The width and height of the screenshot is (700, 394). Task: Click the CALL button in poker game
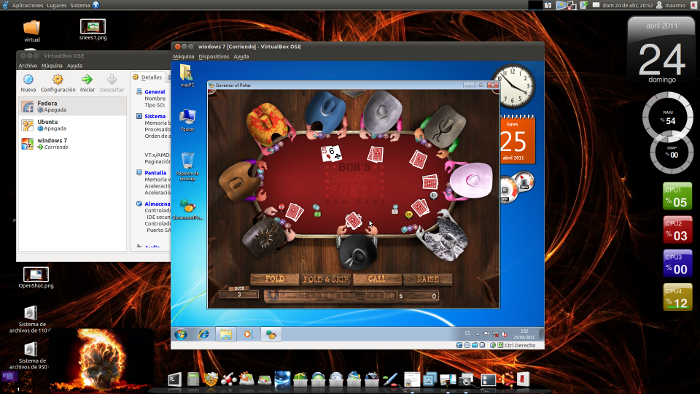coord(377,279)
